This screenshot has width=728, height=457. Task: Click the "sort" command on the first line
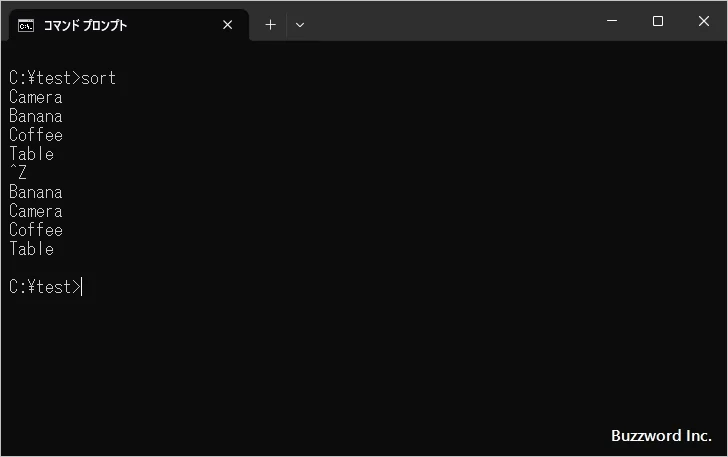[x=99, y=78]
